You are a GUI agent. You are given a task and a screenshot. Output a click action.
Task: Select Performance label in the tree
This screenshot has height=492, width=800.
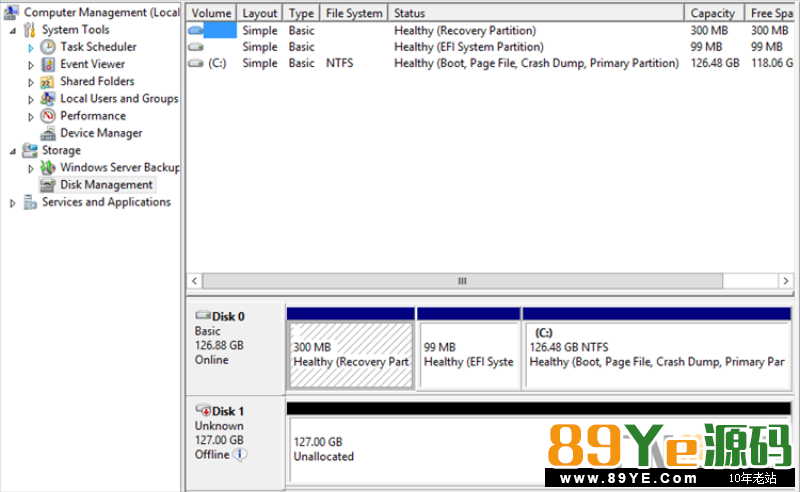93,116
